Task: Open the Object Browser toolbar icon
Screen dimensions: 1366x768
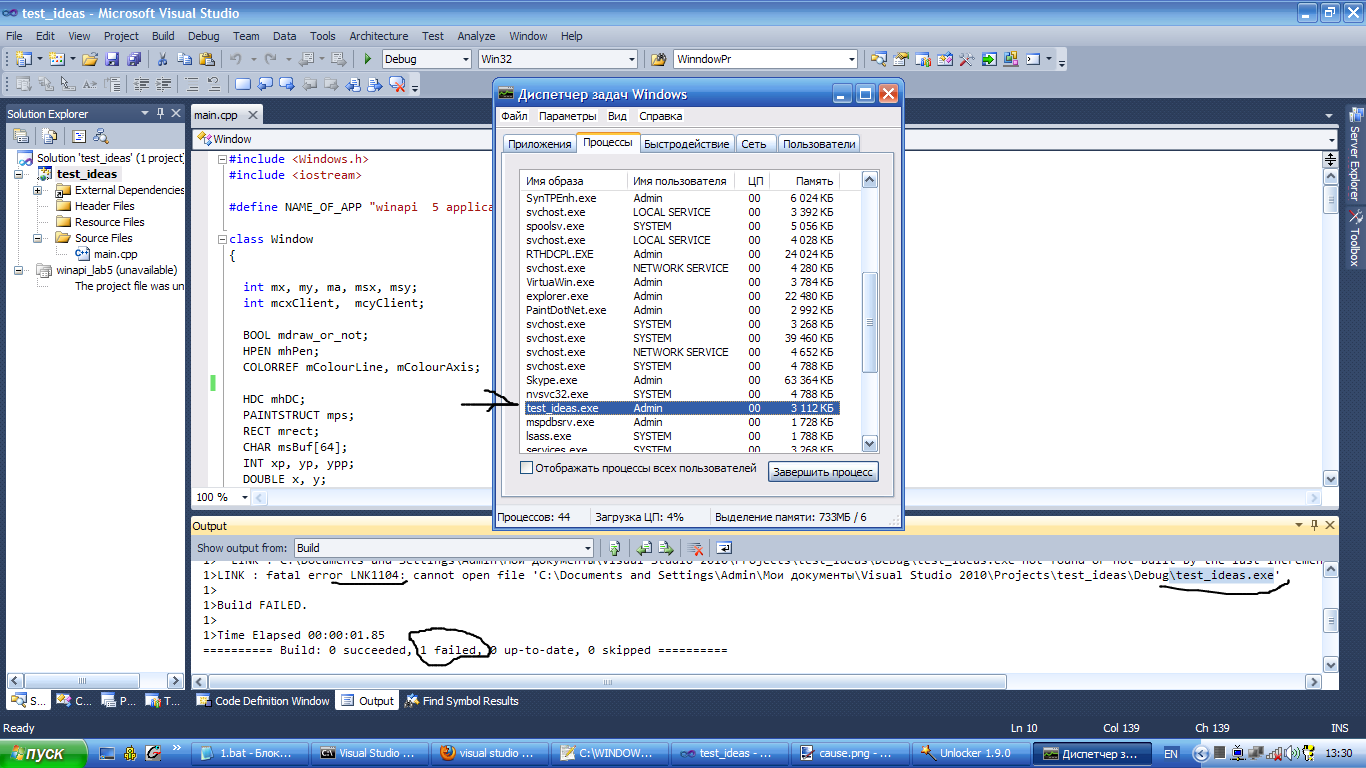Action: pyautogui.click(x=945, y=59)
